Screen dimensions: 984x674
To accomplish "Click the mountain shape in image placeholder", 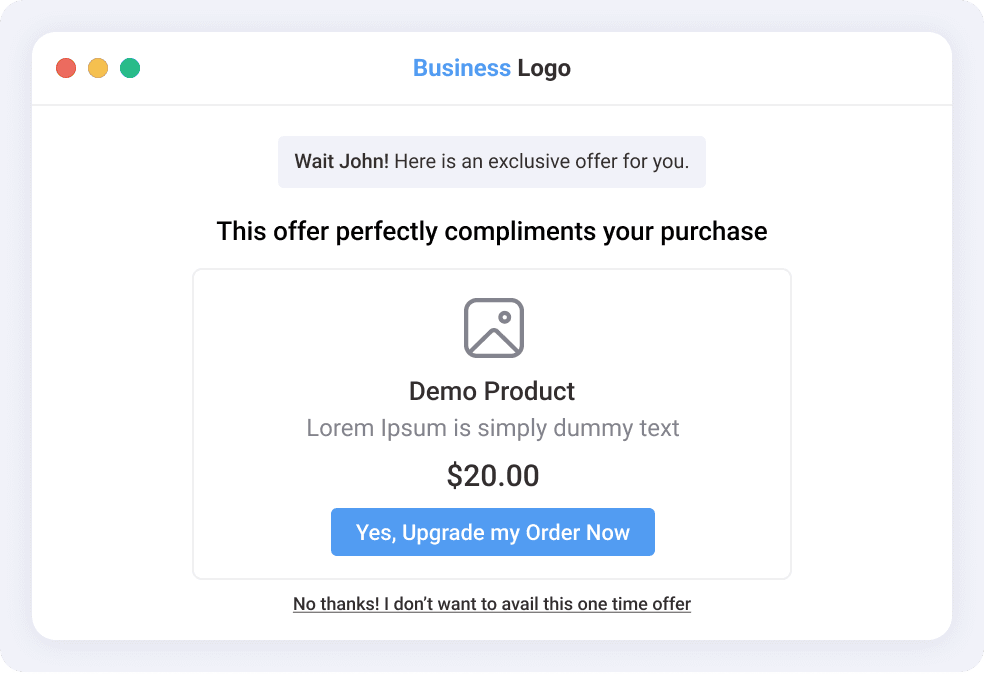I will point(494,341).
